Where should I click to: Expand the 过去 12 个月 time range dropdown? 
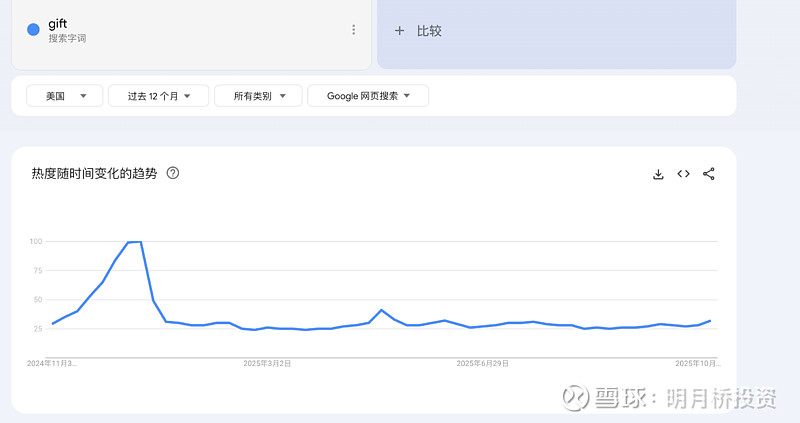[158, 96]
